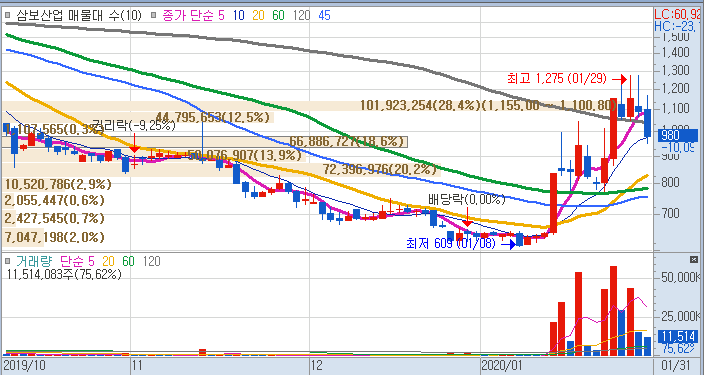Click the current volume tag 11,514
Screen dimensions: 704x375
(678, 336)
